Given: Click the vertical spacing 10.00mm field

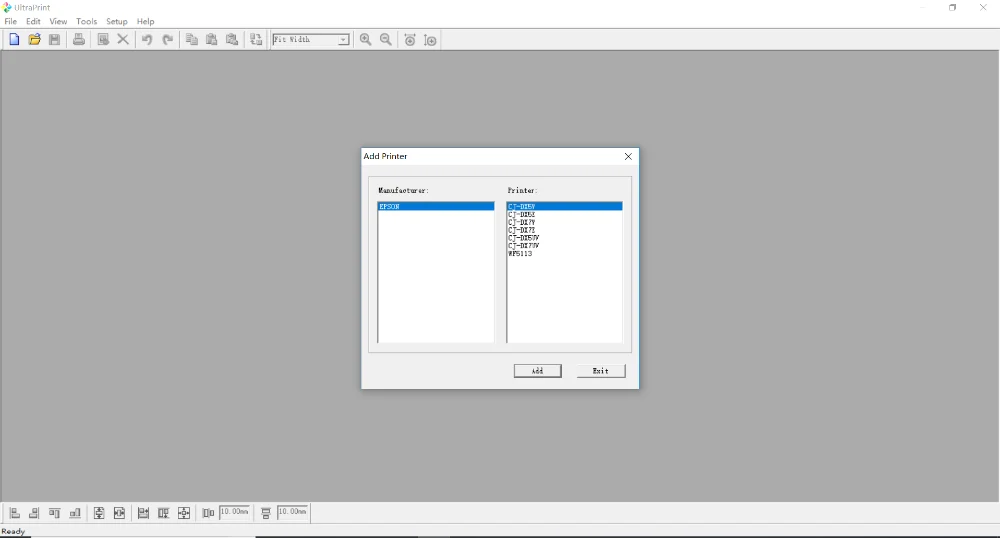Looking at the screenshot, I should pos(293,512).
